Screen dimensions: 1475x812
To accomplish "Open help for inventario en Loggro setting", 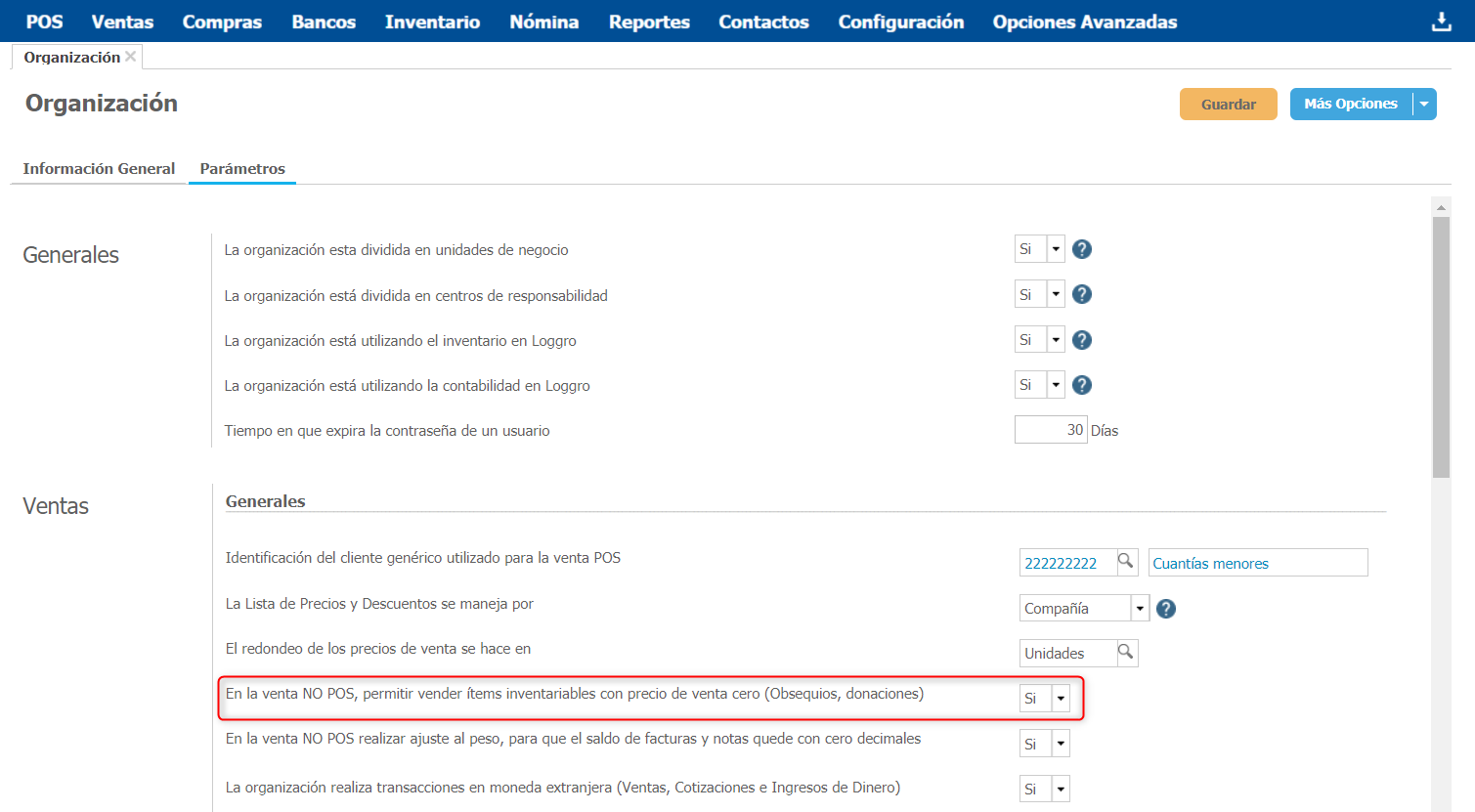I will click(x=1081, y=340).
